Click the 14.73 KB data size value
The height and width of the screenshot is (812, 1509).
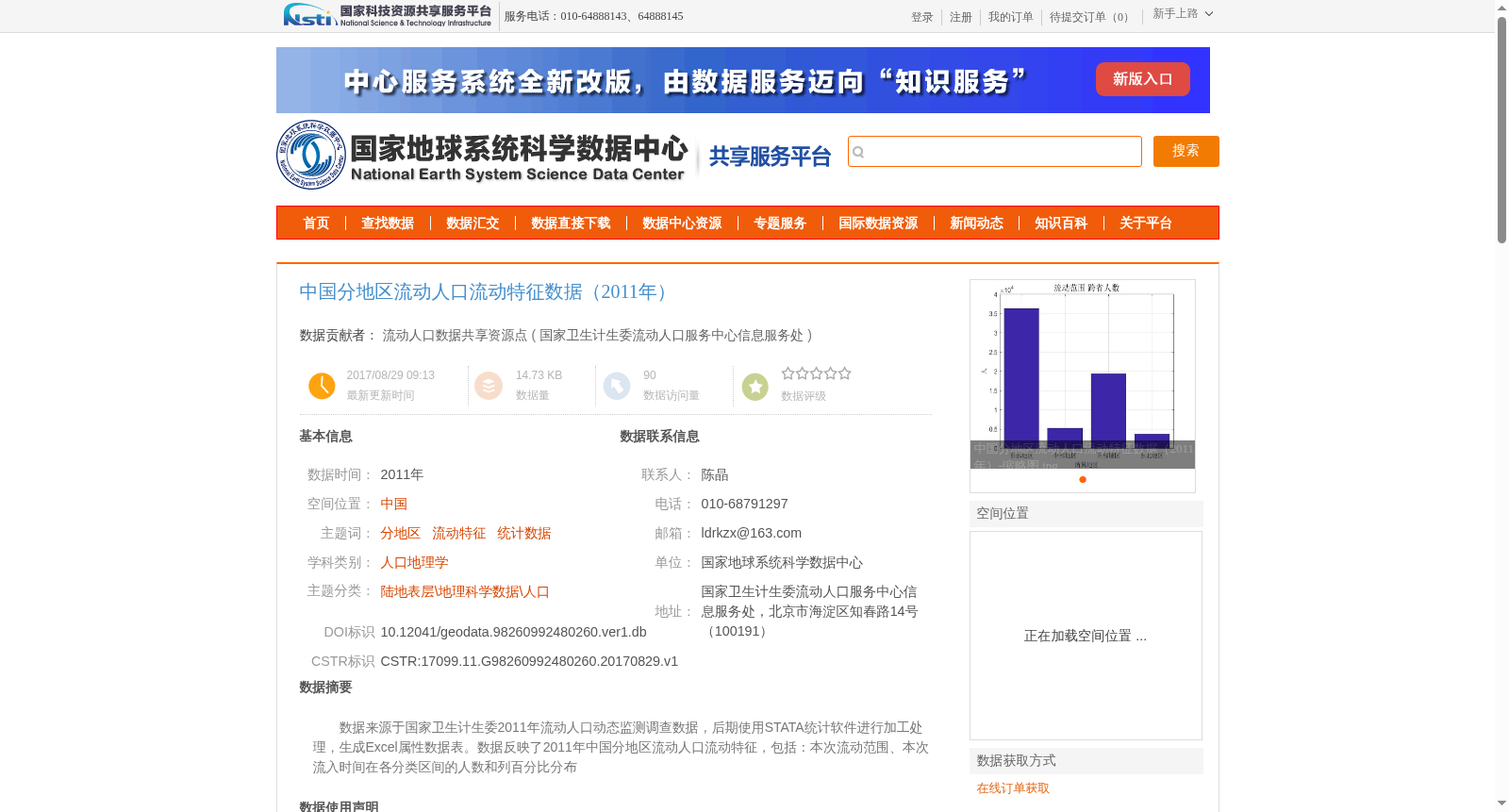point(539,375)
